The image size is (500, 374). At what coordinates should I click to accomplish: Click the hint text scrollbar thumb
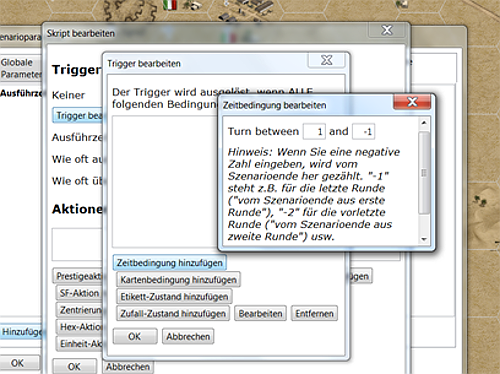[424, 173]
